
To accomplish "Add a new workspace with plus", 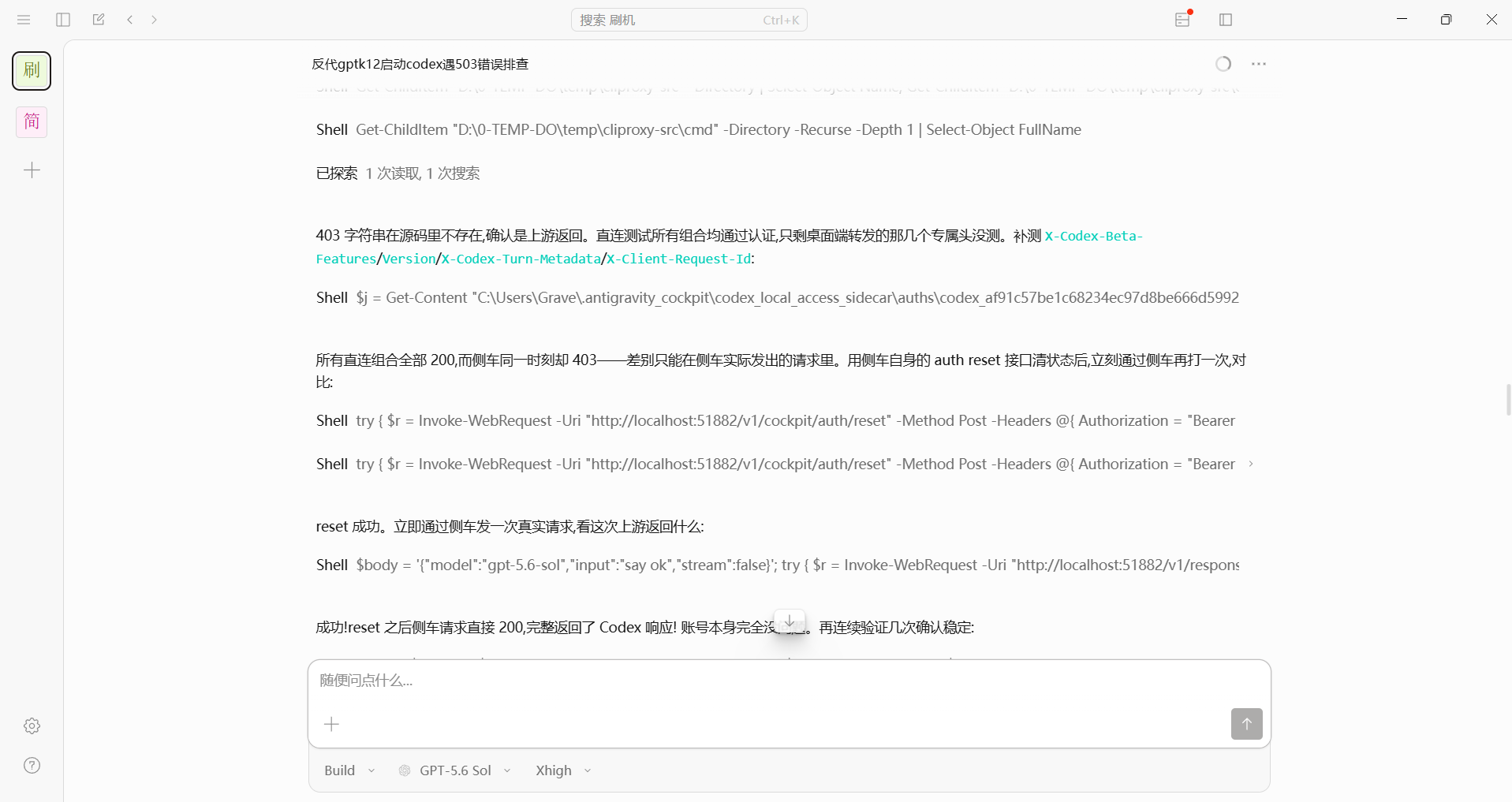I will (x=32, y=170).
